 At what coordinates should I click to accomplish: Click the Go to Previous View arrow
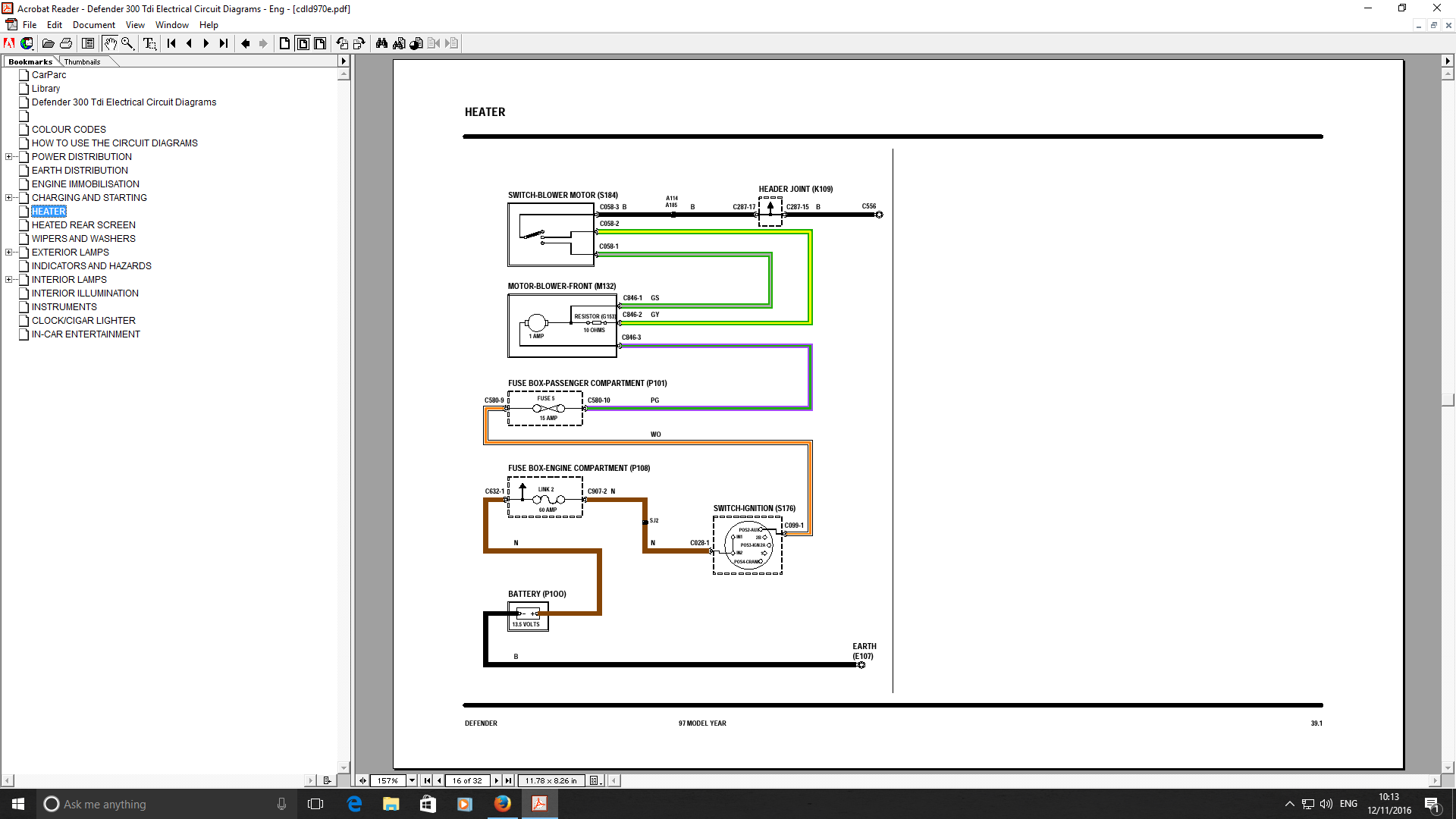click(x=246, y=43)
